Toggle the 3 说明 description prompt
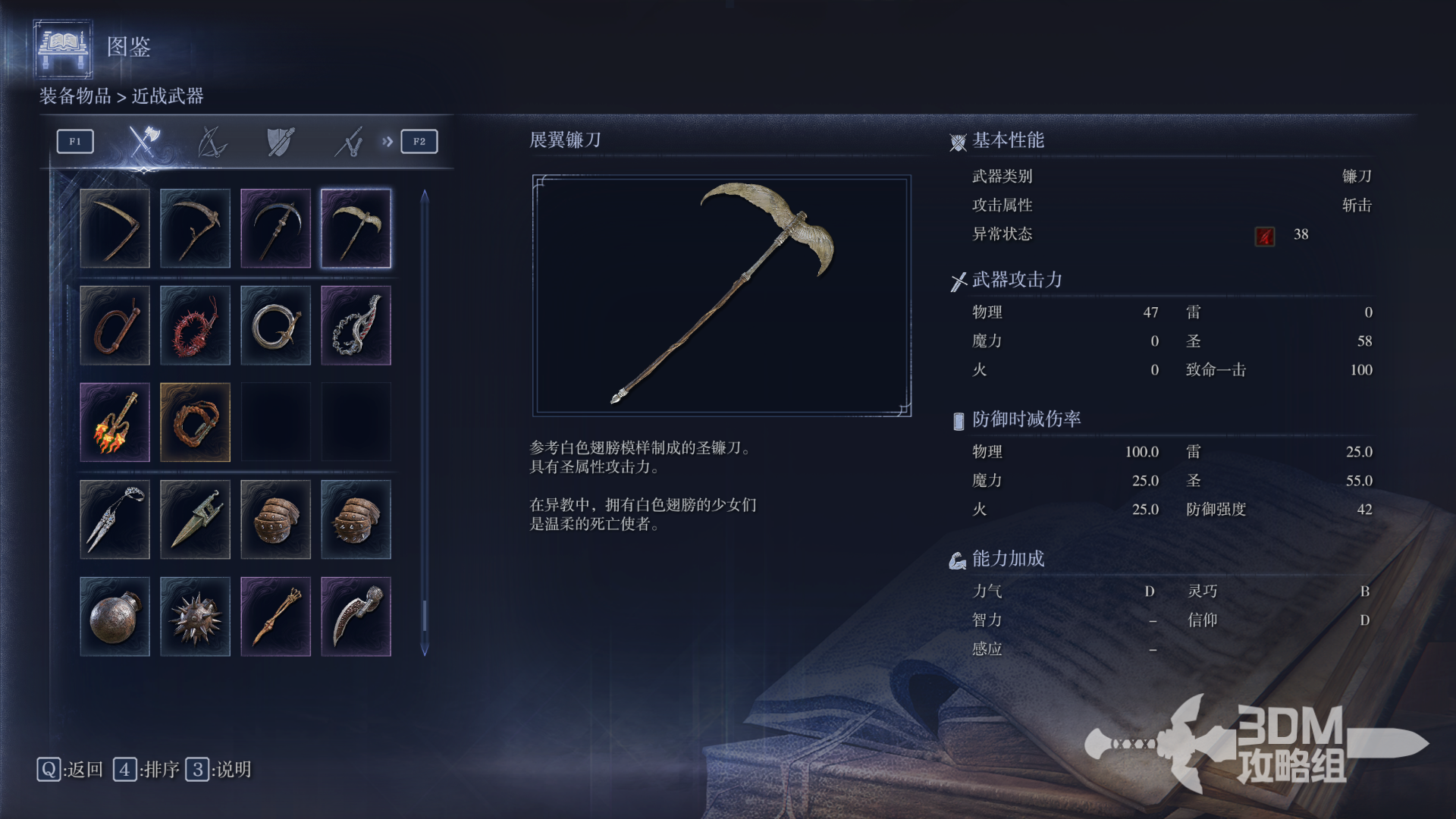Viewport: 1456px width, 819px height. (218, 770)
